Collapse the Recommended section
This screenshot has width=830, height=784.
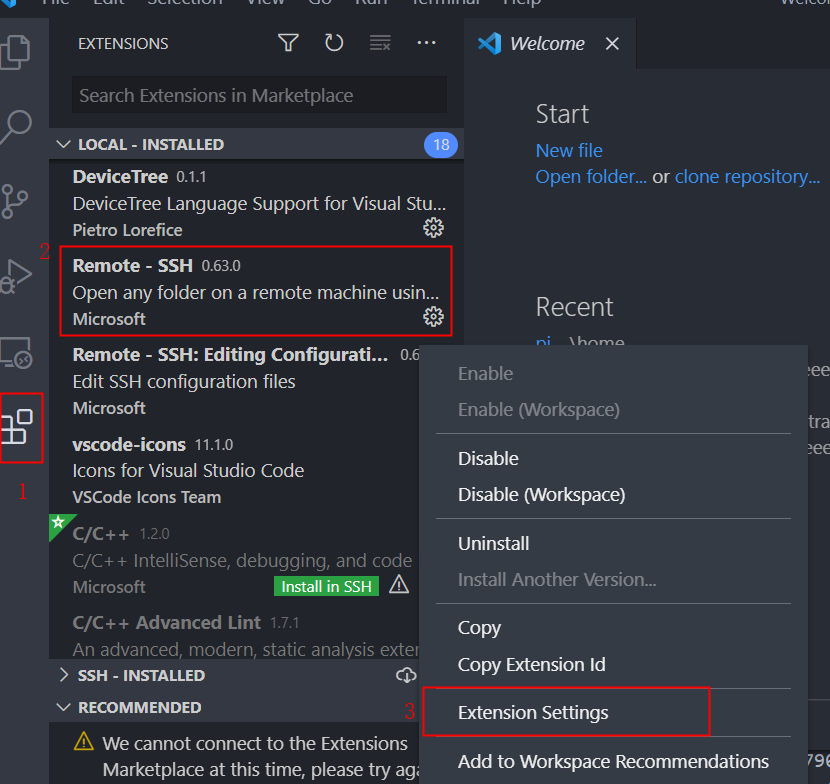[64, 707]
